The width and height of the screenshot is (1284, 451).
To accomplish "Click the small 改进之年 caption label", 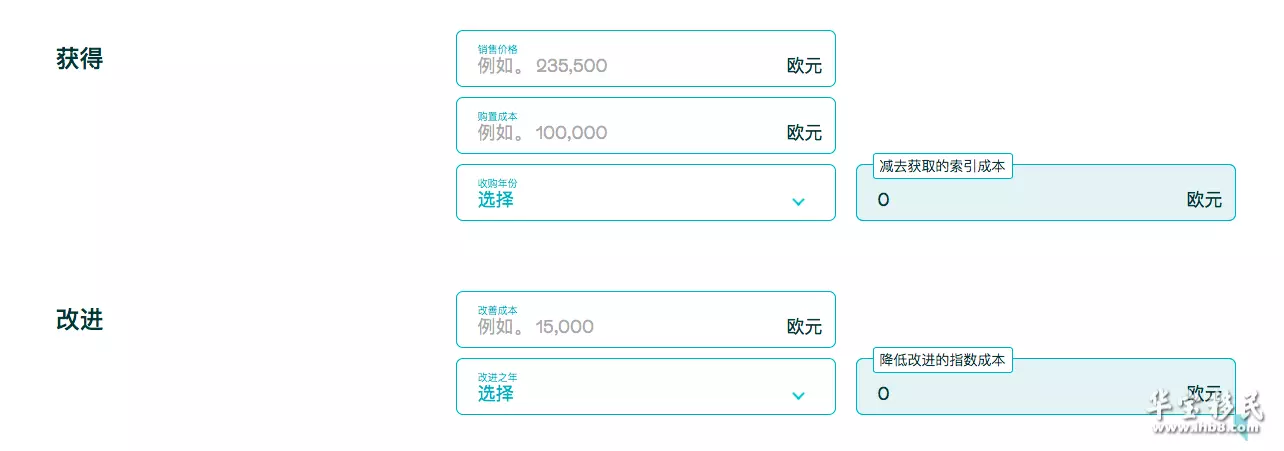I will coord(497,377).
